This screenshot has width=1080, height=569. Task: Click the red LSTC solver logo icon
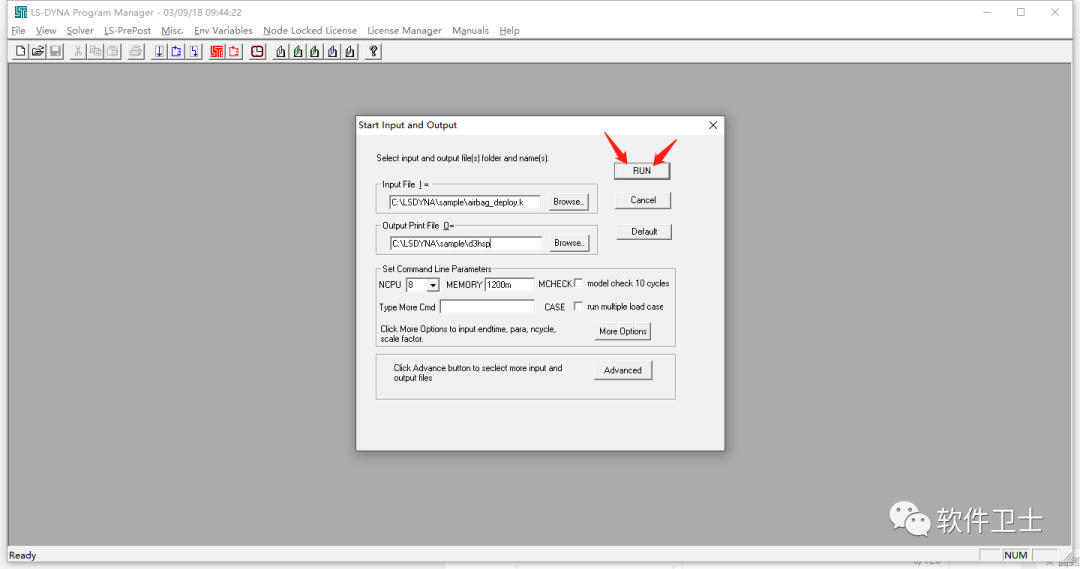pyautogui.click(x=217, y=52)
